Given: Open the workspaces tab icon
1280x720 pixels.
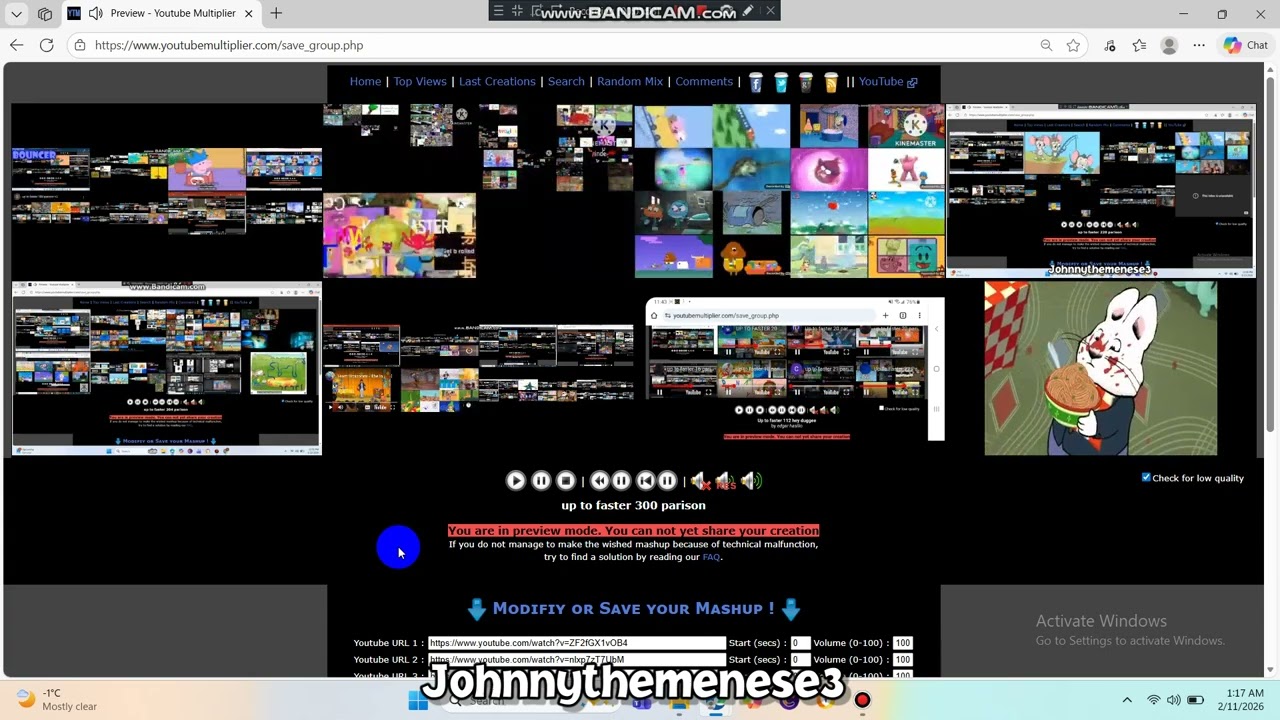Looking at the screenshot, I should (45, 13).
